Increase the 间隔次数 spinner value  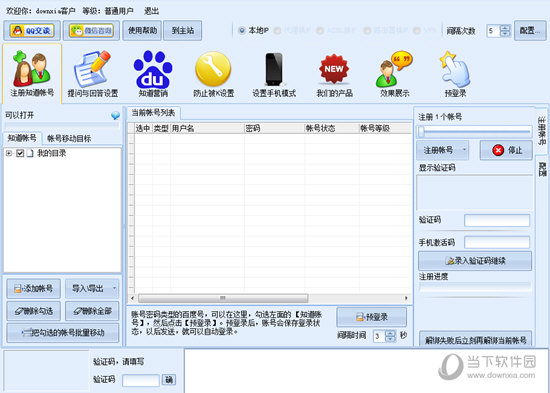[505, 28]
